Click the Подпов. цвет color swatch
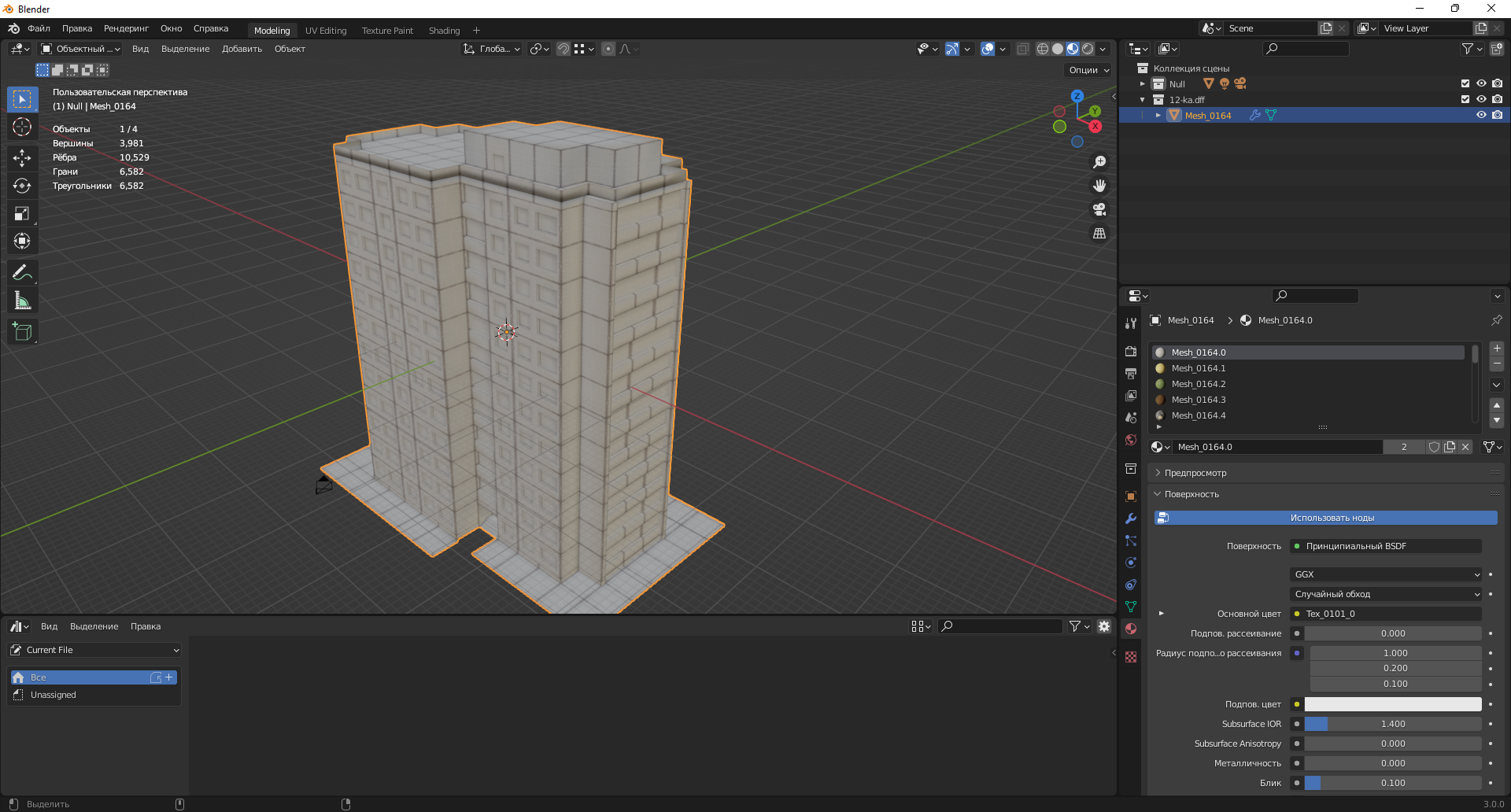Screen dimensions: 1511x812 [x=1392, y=704]
